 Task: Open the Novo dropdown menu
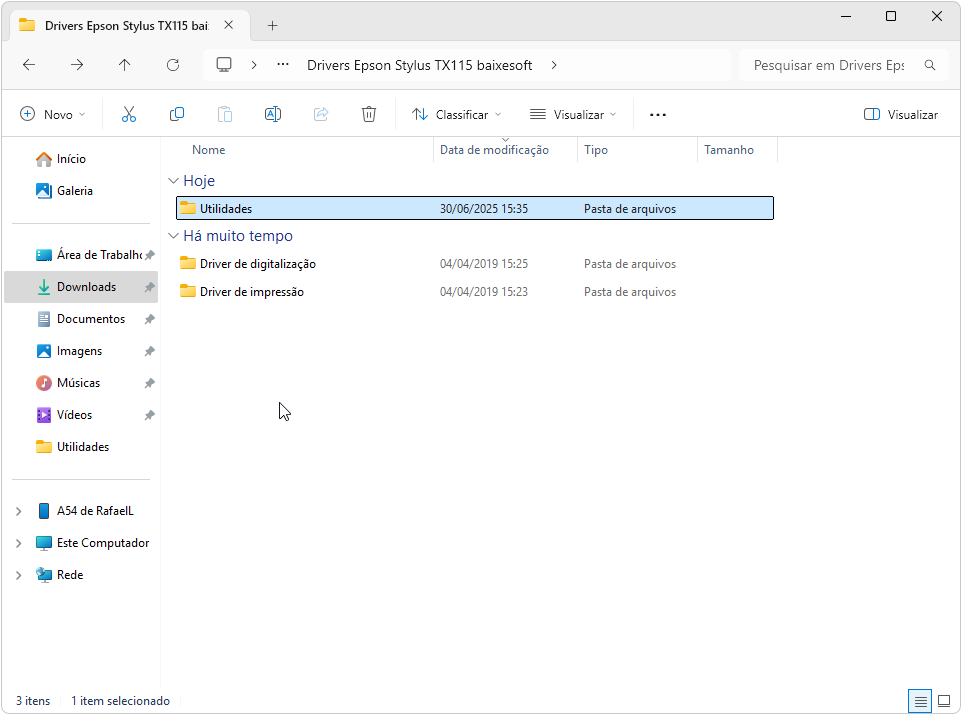click(x=53, y=114)
